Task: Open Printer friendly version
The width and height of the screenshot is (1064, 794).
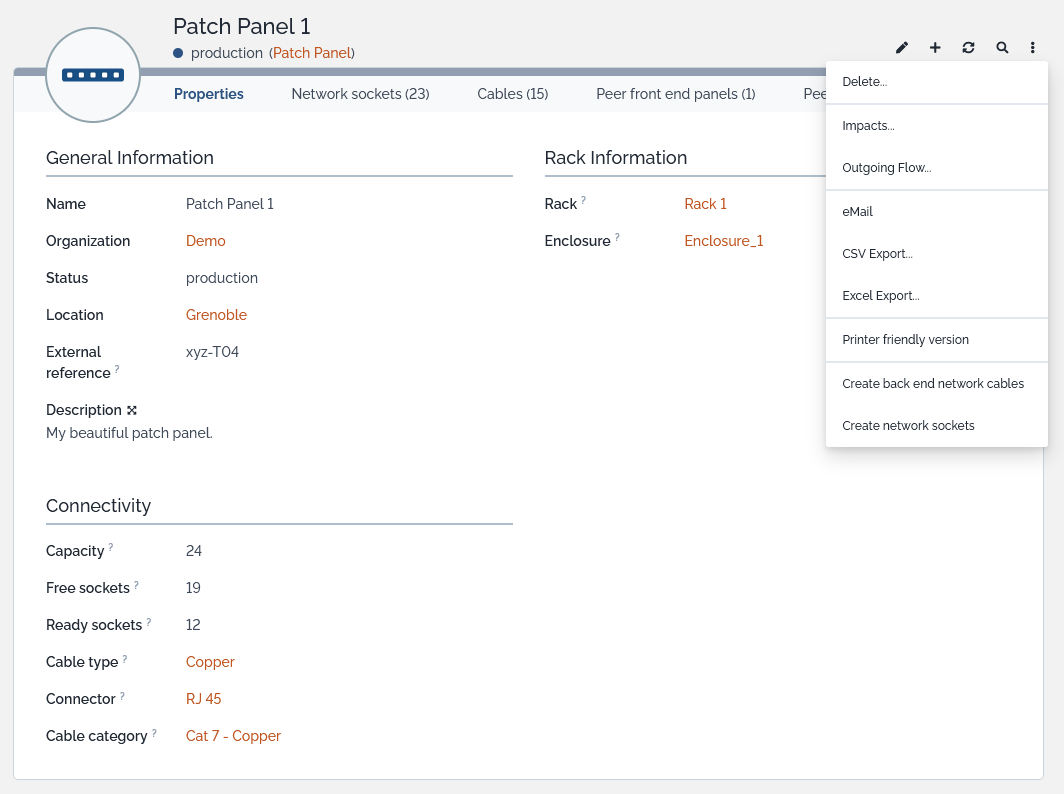Action: click(x=905, y=340)
